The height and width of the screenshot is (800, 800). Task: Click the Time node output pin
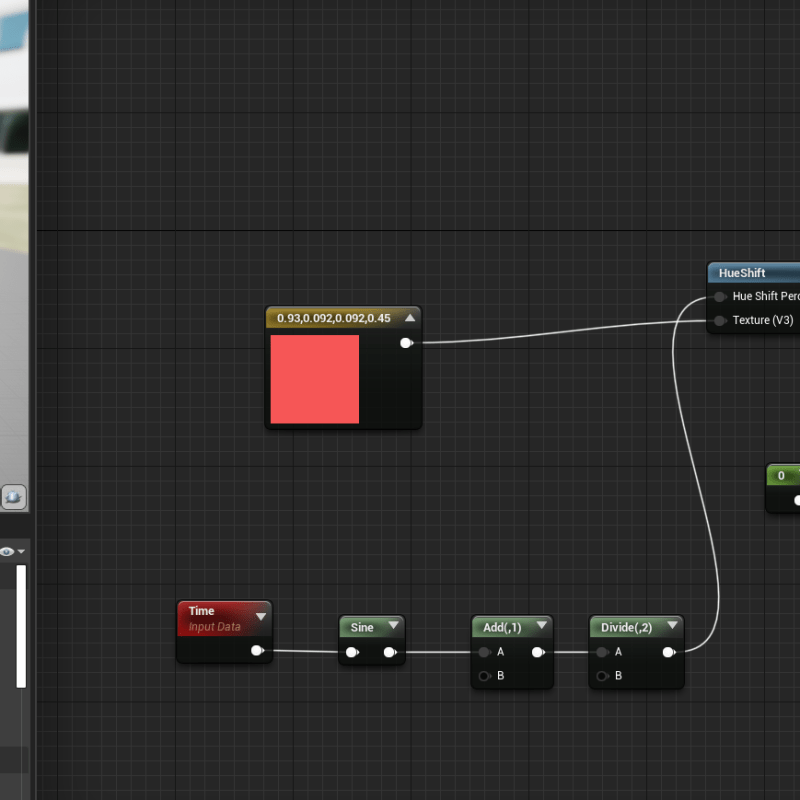257,651
